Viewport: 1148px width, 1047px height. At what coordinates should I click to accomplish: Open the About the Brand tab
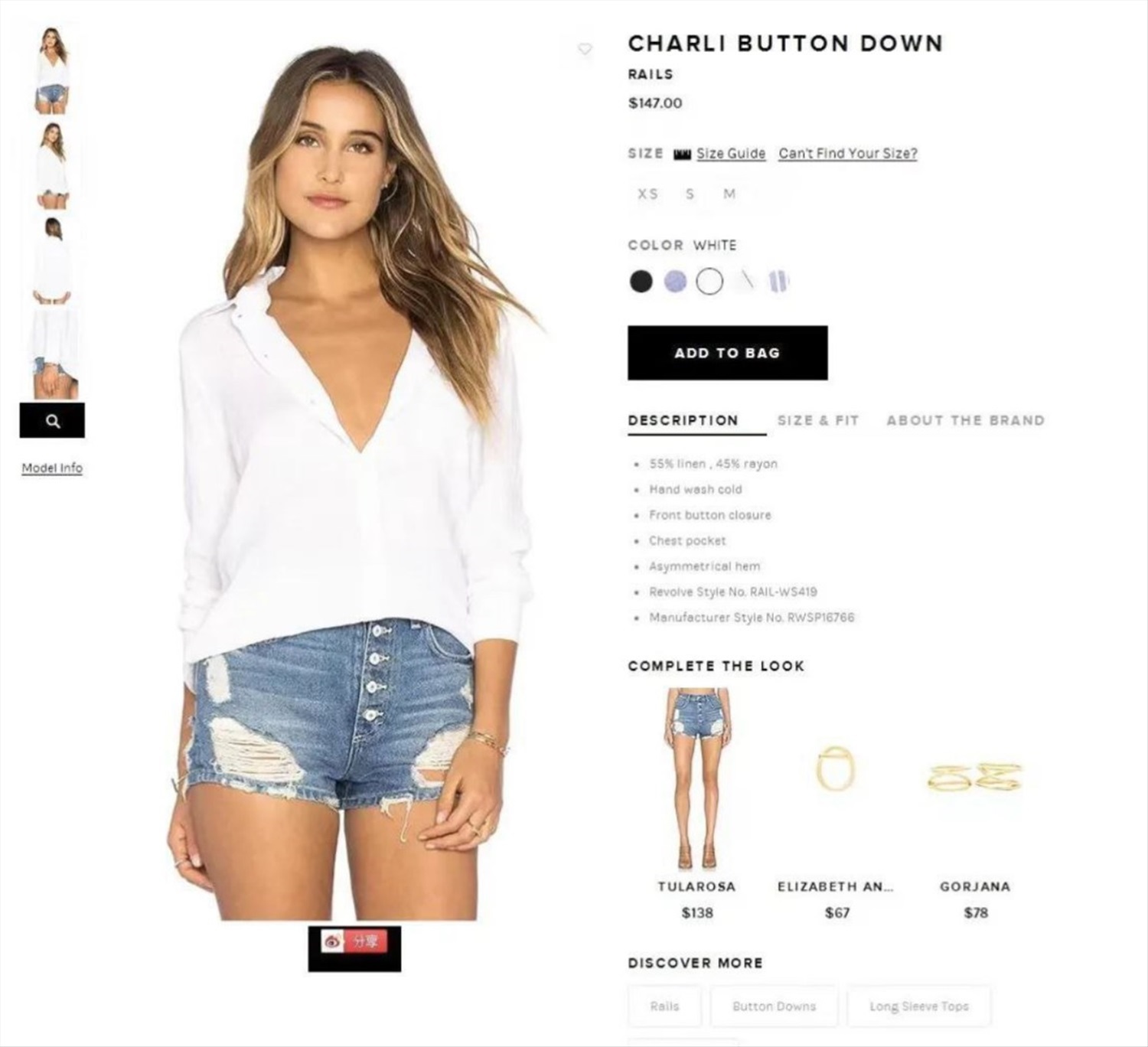click(x=965, y=420)
